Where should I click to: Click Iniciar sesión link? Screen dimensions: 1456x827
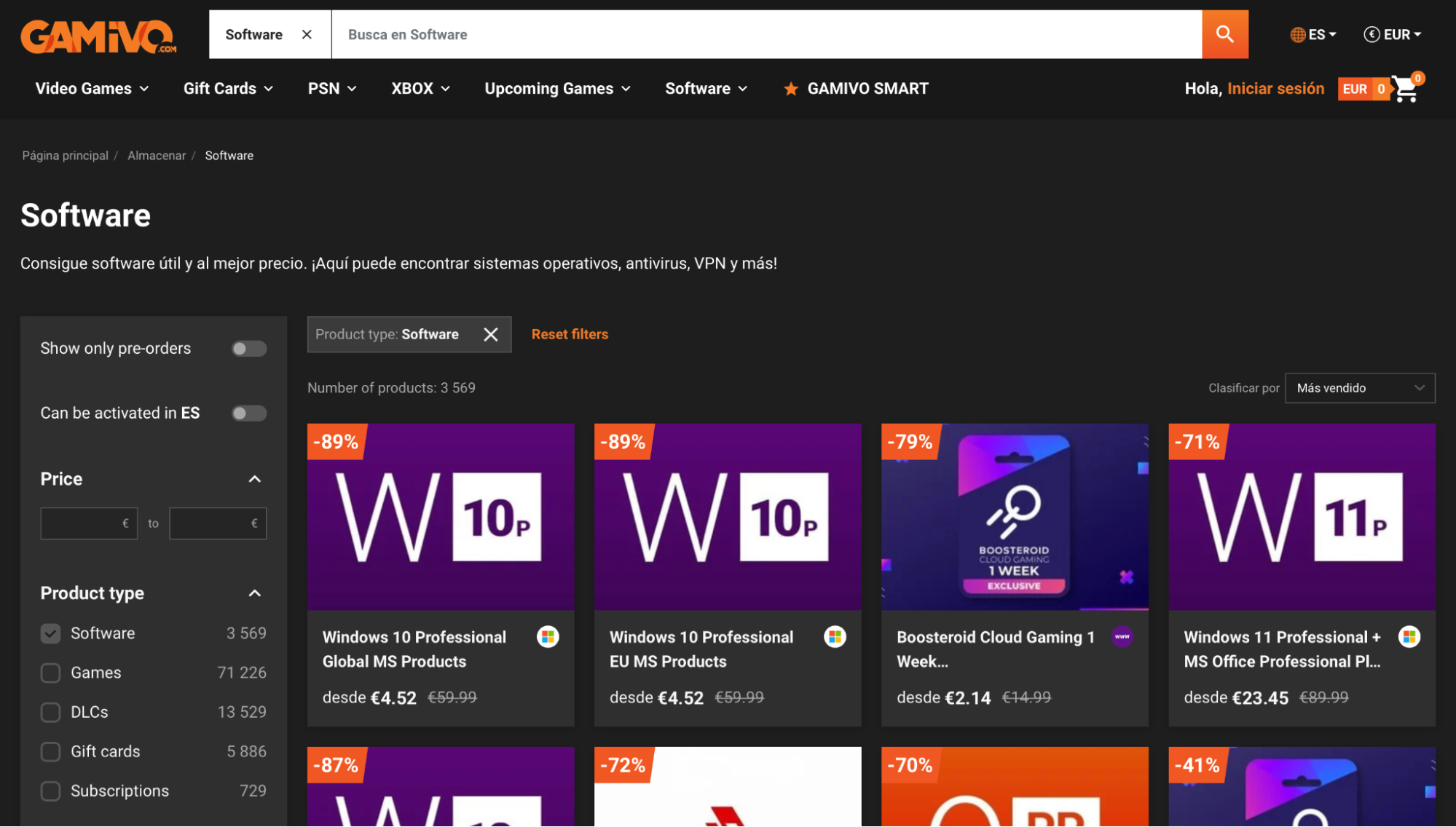point(1275,89)
